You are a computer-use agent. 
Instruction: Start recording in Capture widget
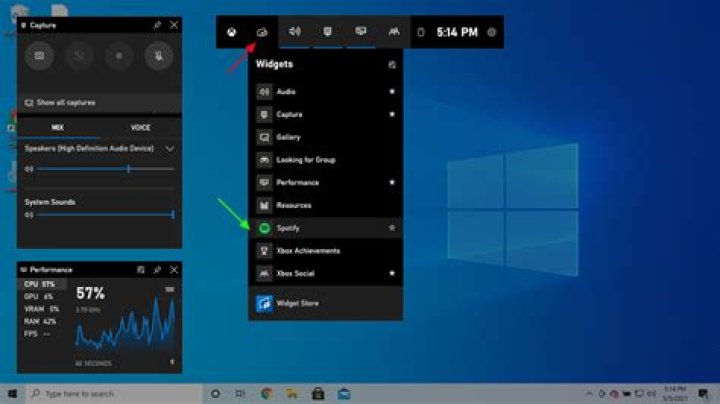(x=119, y=56)
